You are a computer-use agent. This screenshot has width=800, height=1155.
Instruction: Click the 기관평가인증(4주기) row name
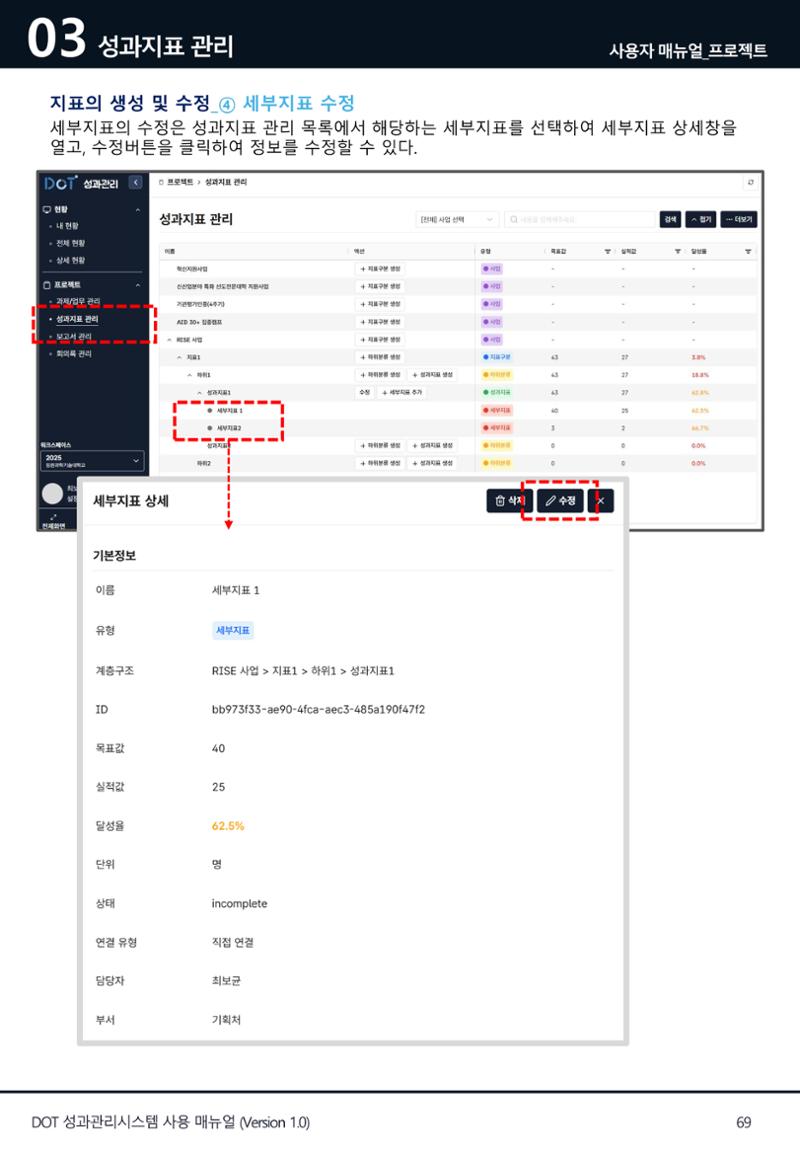200,304
